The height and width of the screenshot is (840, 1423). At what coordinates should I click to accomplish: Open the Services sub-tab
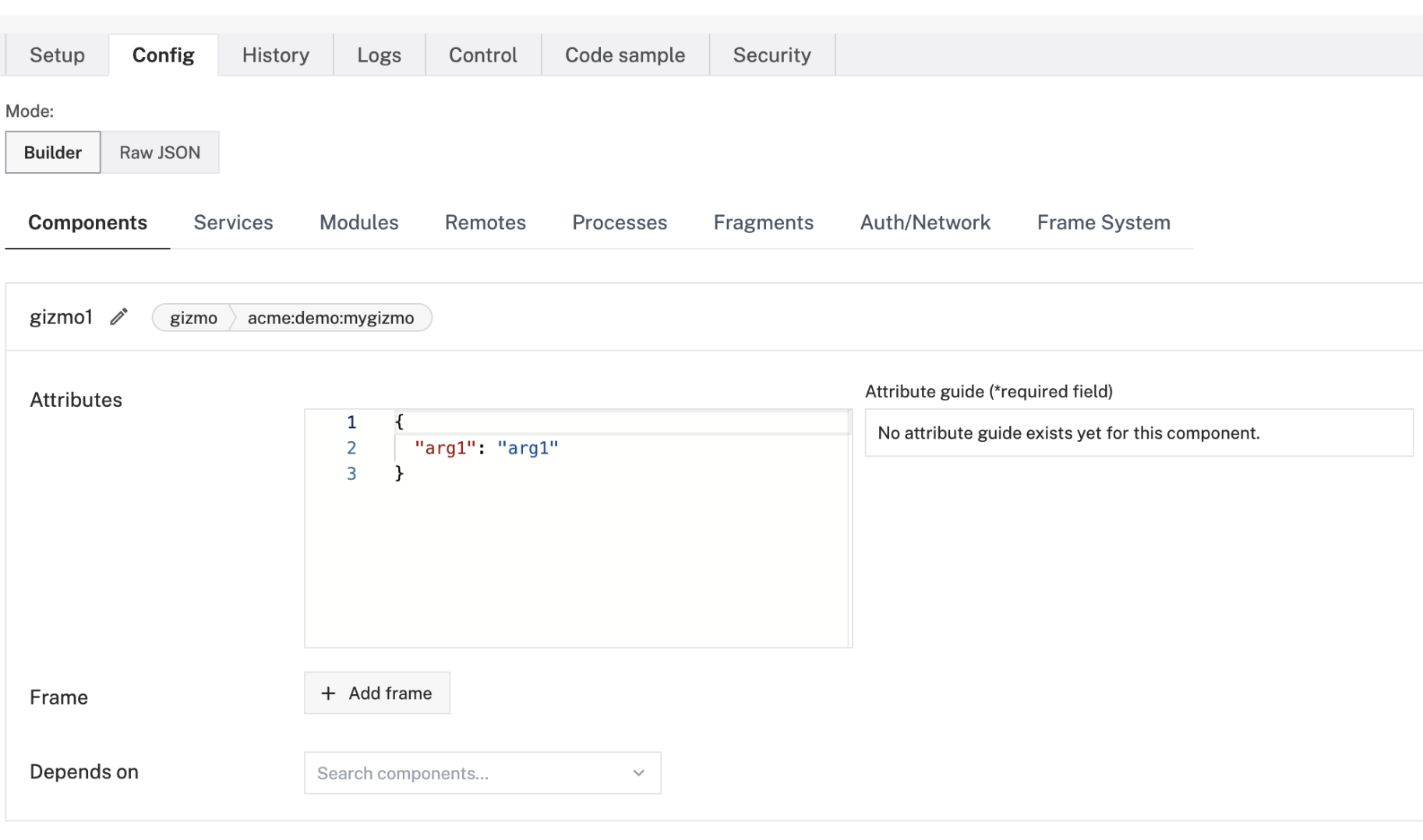[x=234, y=223]
